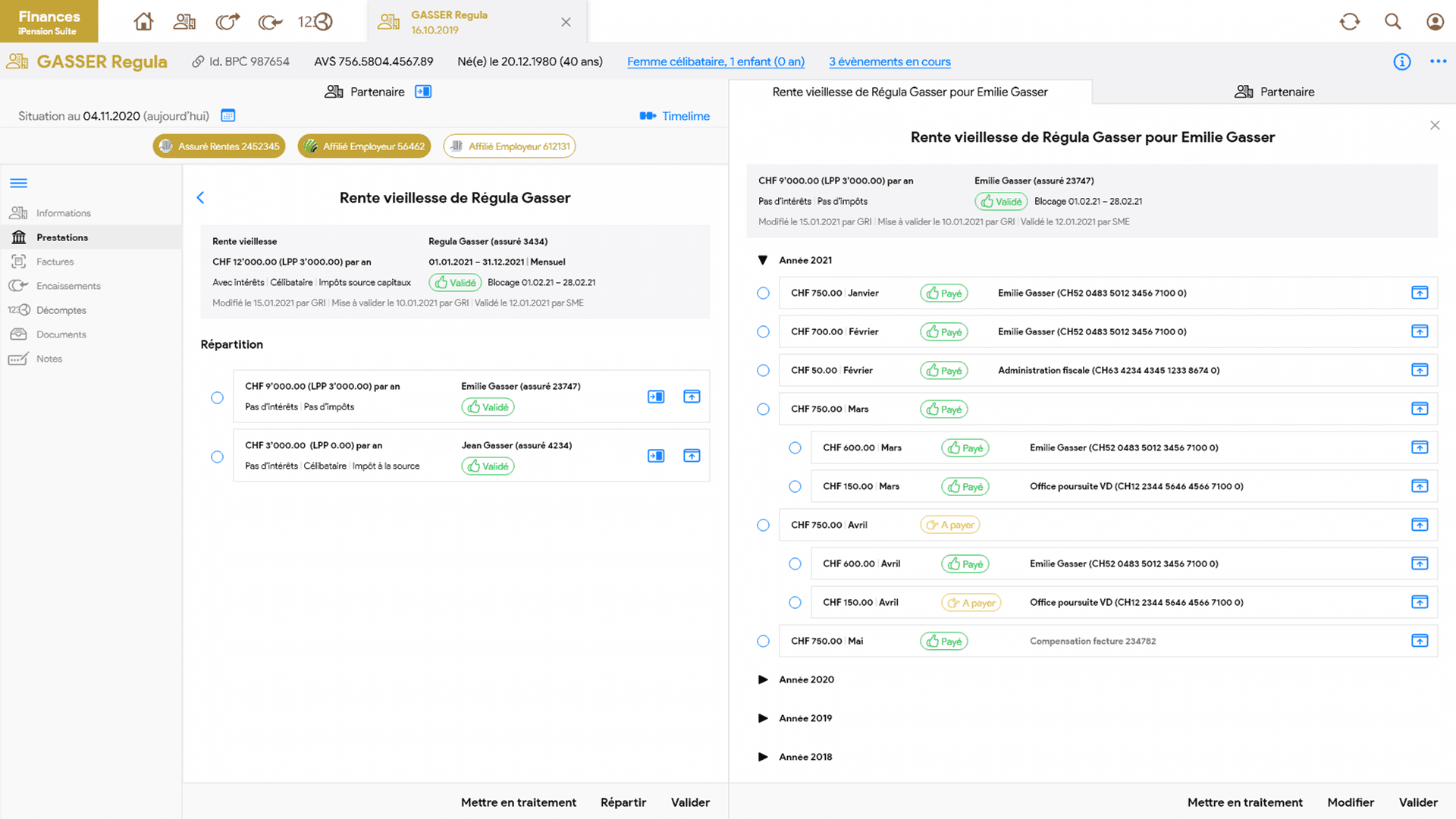The height and width of the screenshot is (819, 1456).
Task: Open Partenaire panel icon in left header
Action: (x=423, y=92)
